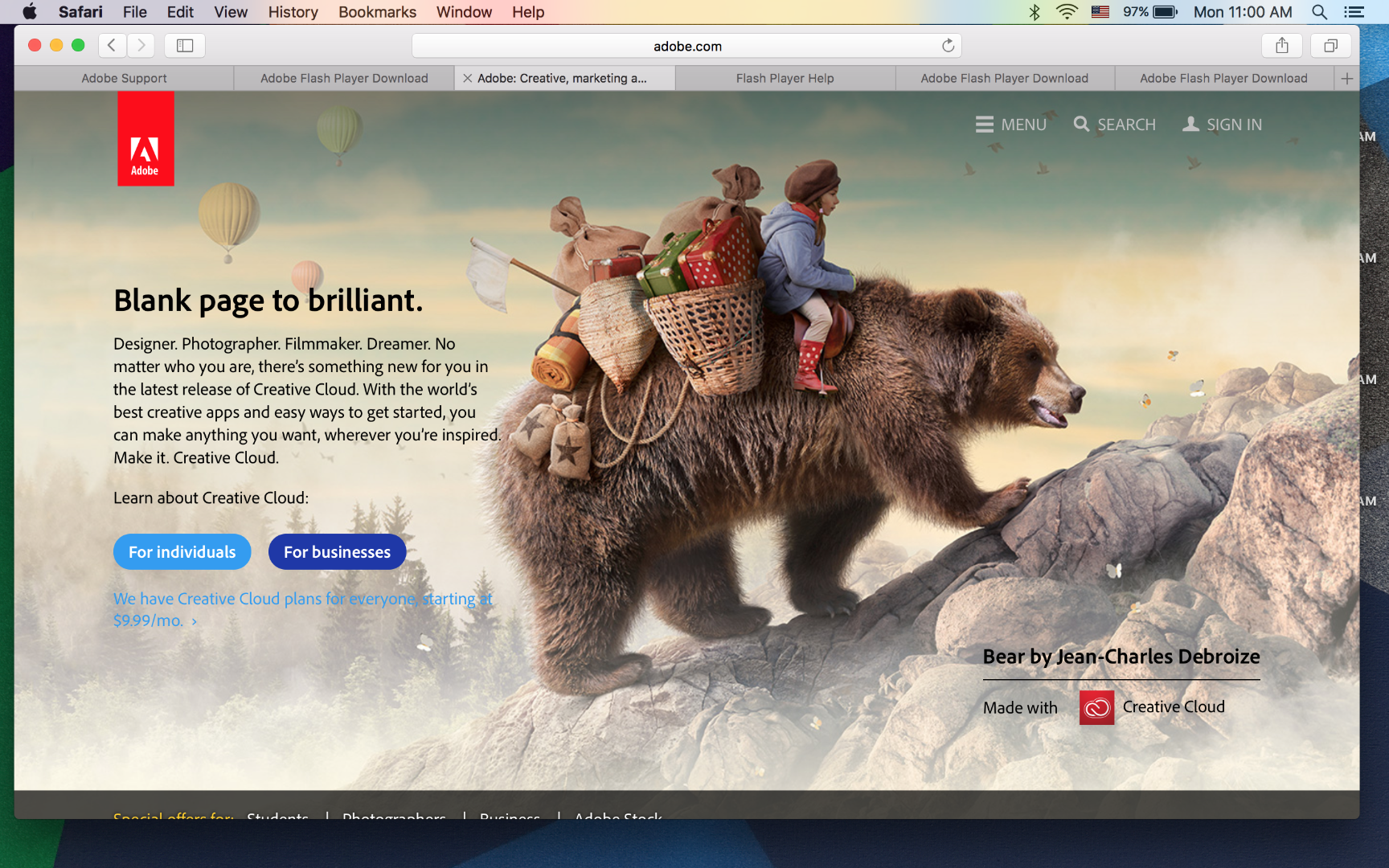Click the Blank page to brilliant heading
The height and width of the screenshot is (868, 1389).
[268, 301]
